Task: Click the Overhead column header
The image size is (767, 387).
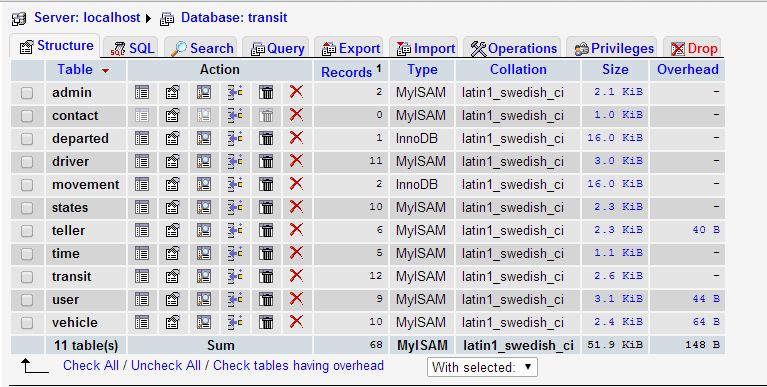Action: (687, 70)
